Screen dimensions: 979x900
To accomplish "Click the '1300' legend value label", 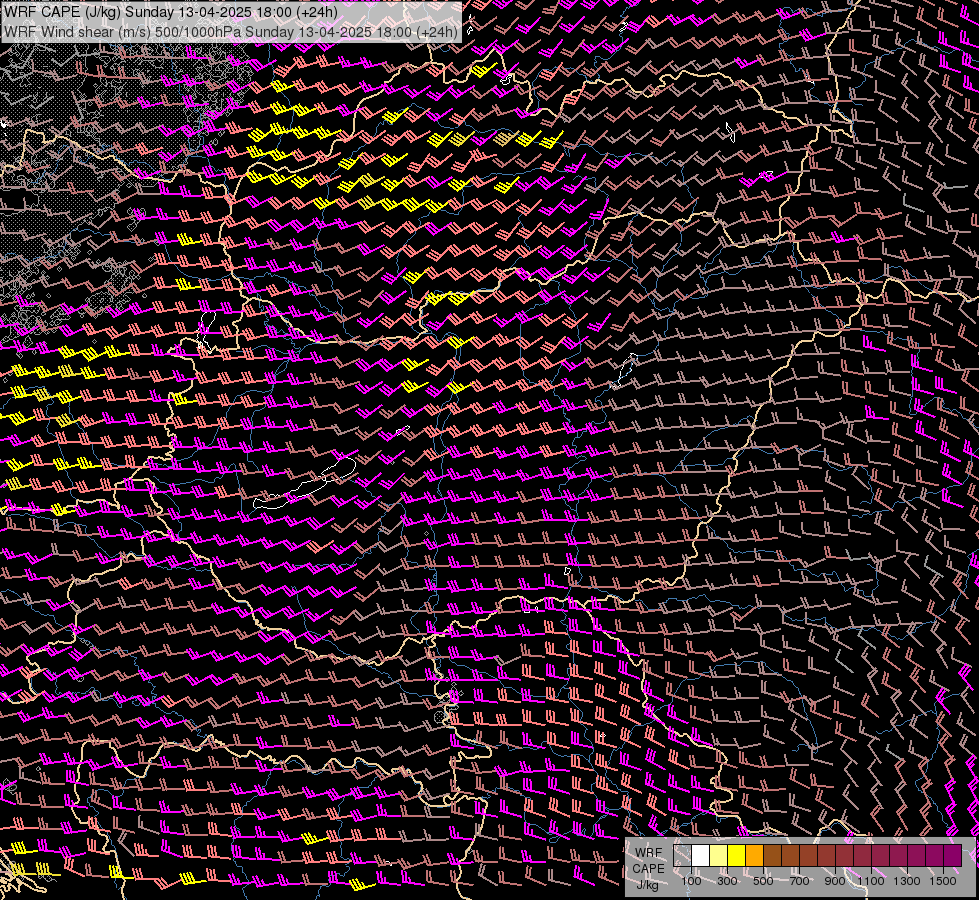I will [907, 881].
